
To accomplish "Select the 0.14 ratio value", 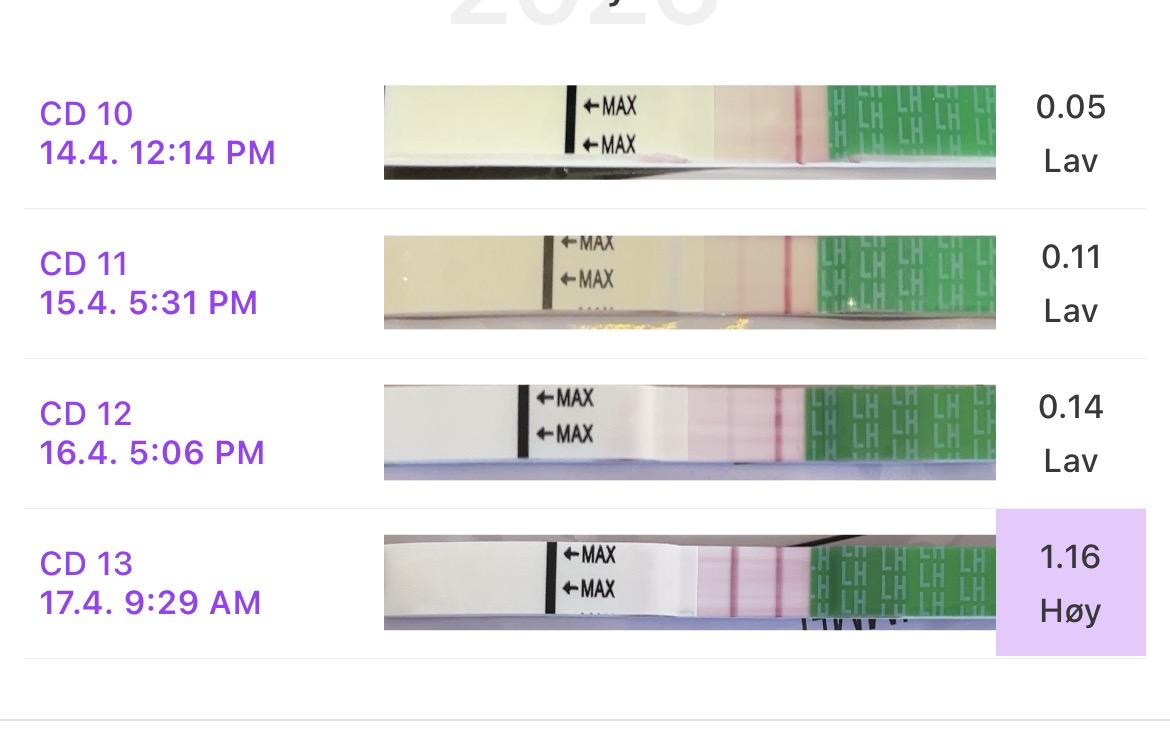I will [x=1070, y=407].
